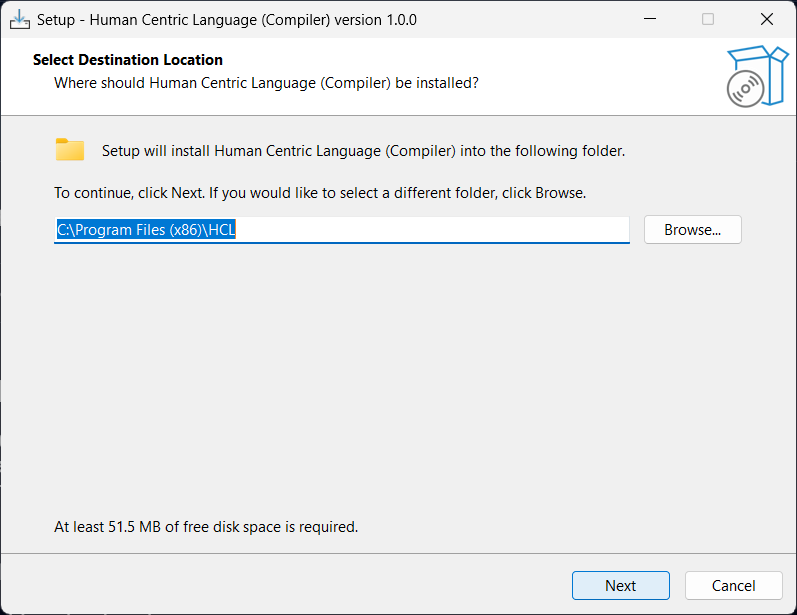Minimize the Setup window
This screenshot has width=797, height=615.
coord(649,19)
